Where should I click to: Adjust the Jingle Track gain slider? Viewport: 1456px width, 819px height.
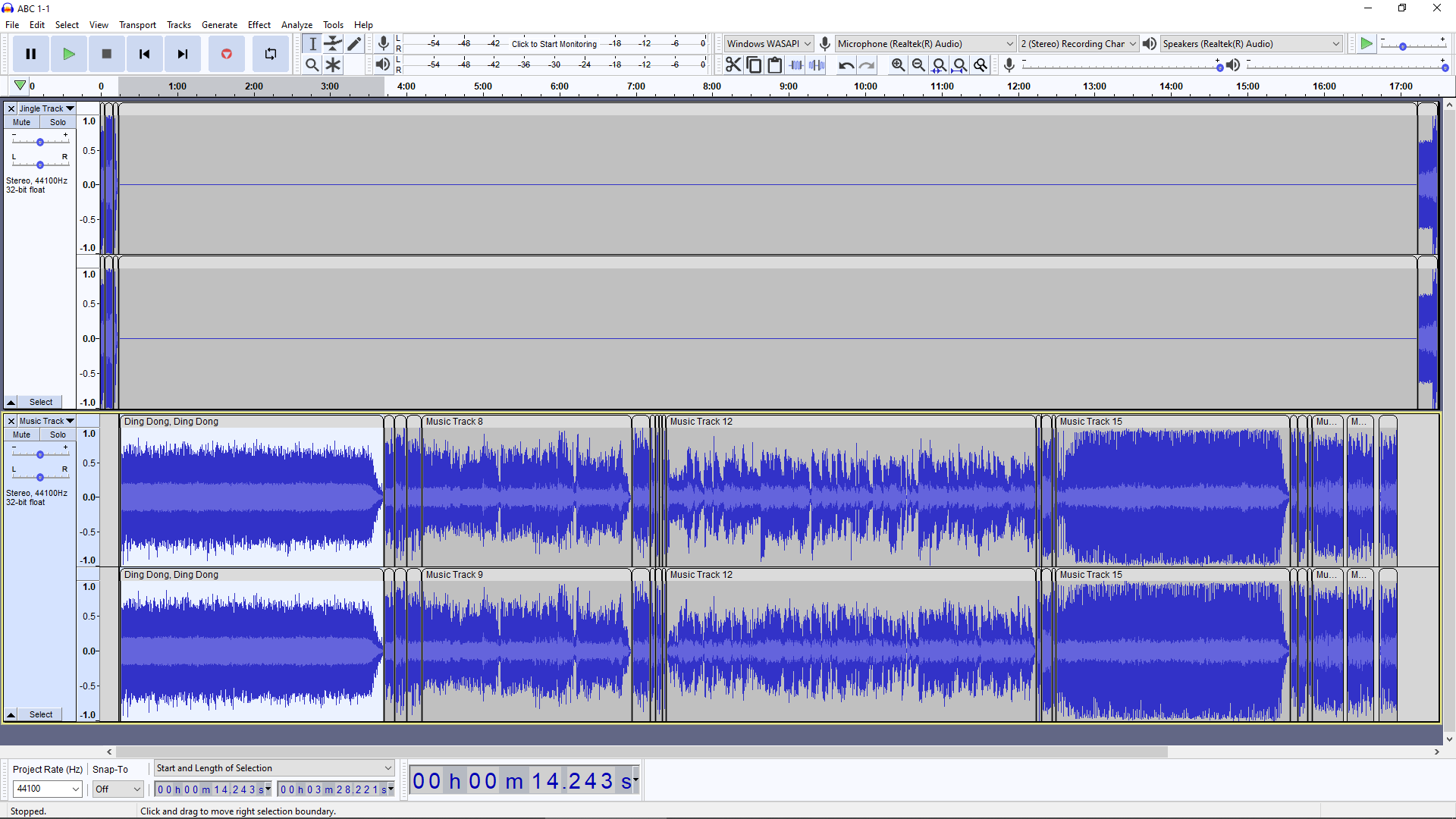point(40,142)
